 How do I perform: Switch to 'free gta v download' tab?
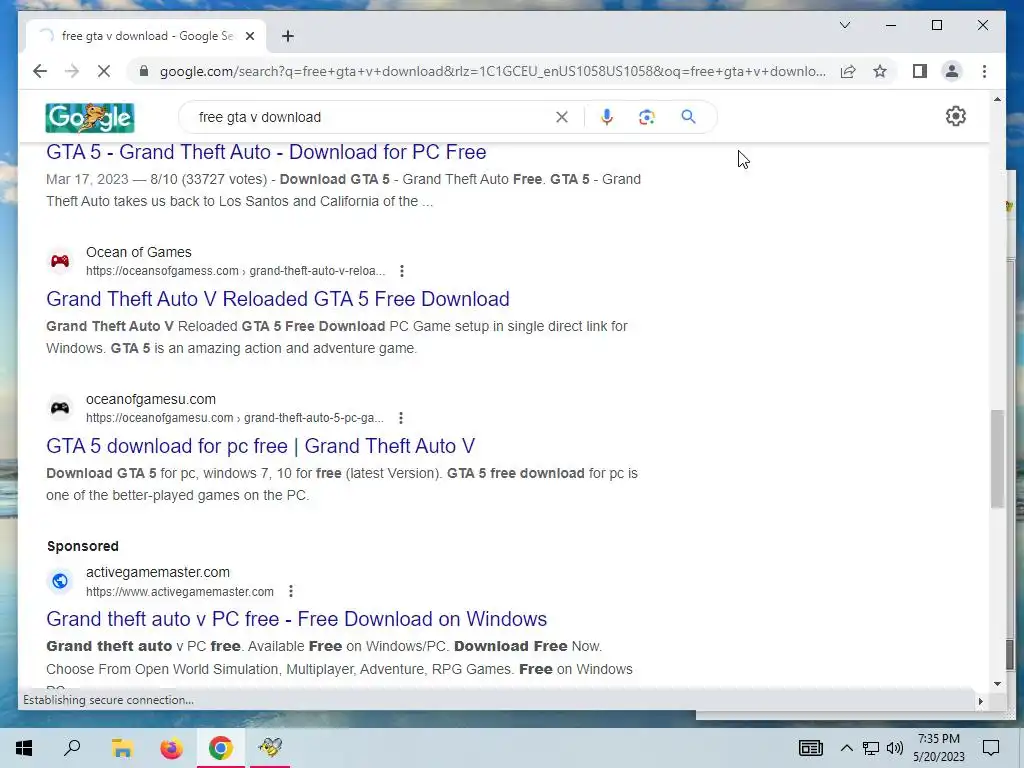coord(146,36)
